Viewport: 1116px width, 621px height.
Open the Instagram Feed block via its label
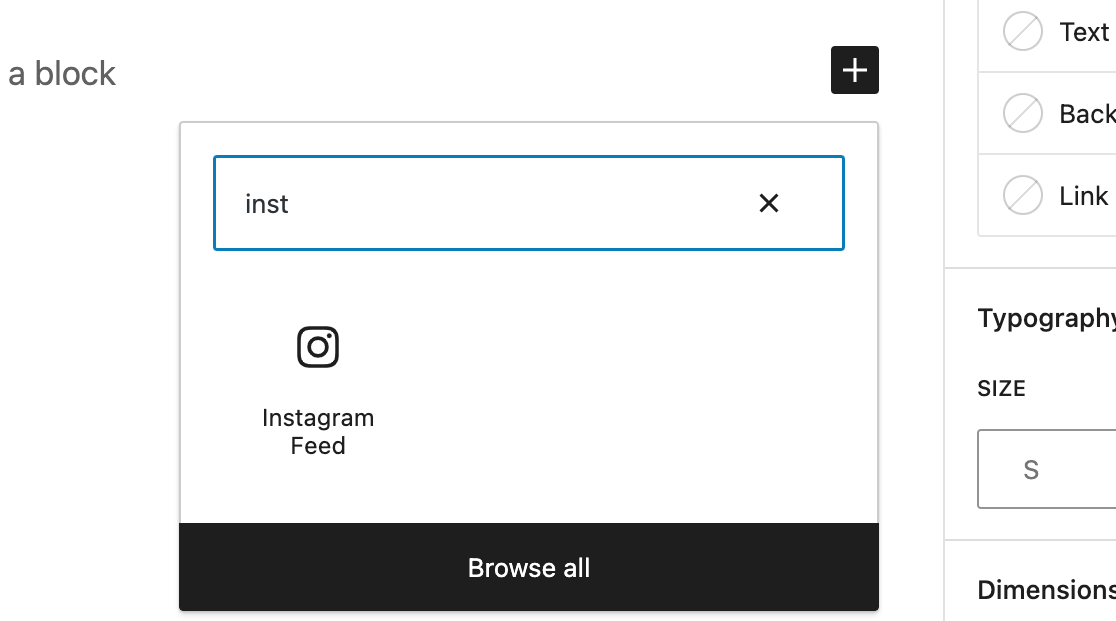(318, 430)
